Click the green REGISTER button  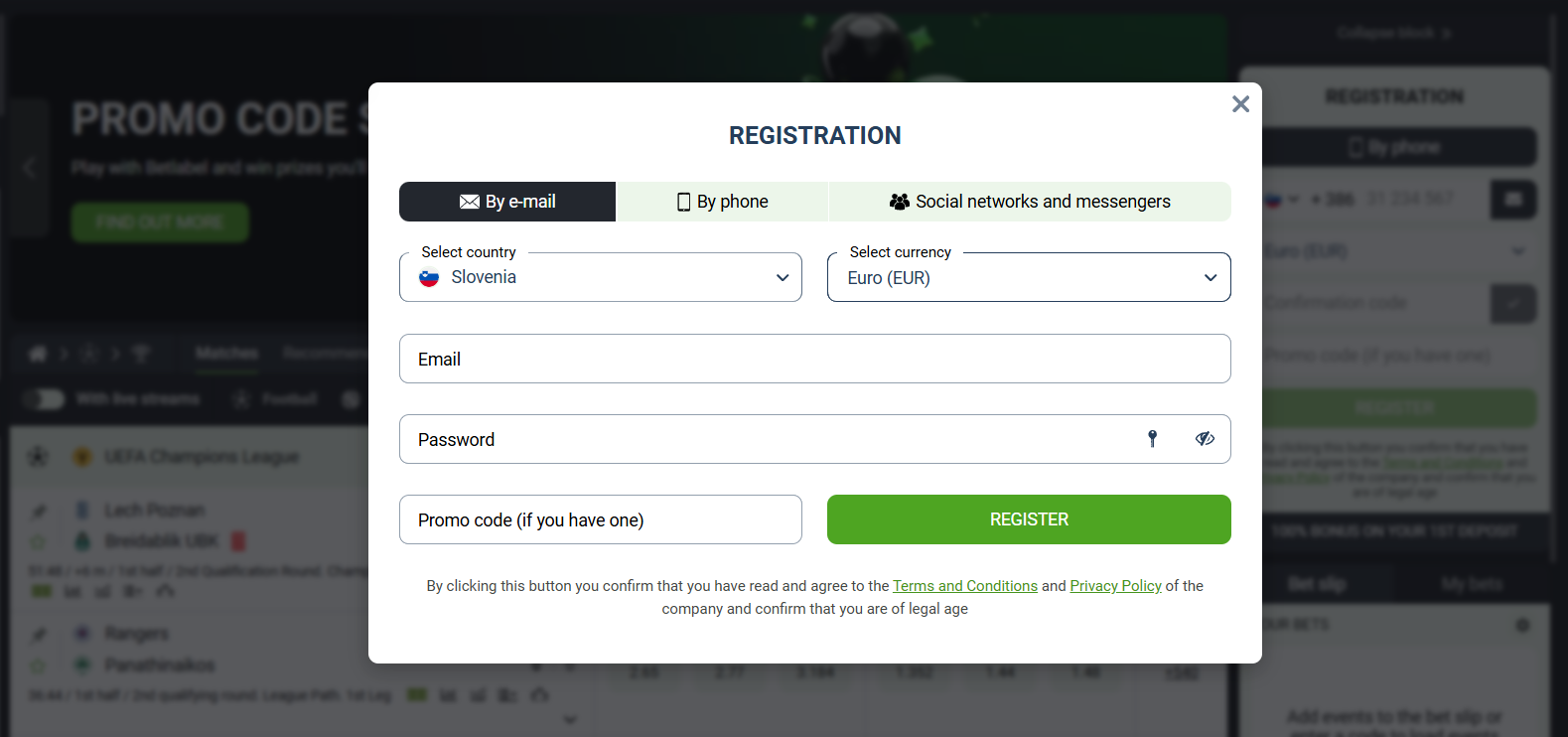[x=1029, y=519]
